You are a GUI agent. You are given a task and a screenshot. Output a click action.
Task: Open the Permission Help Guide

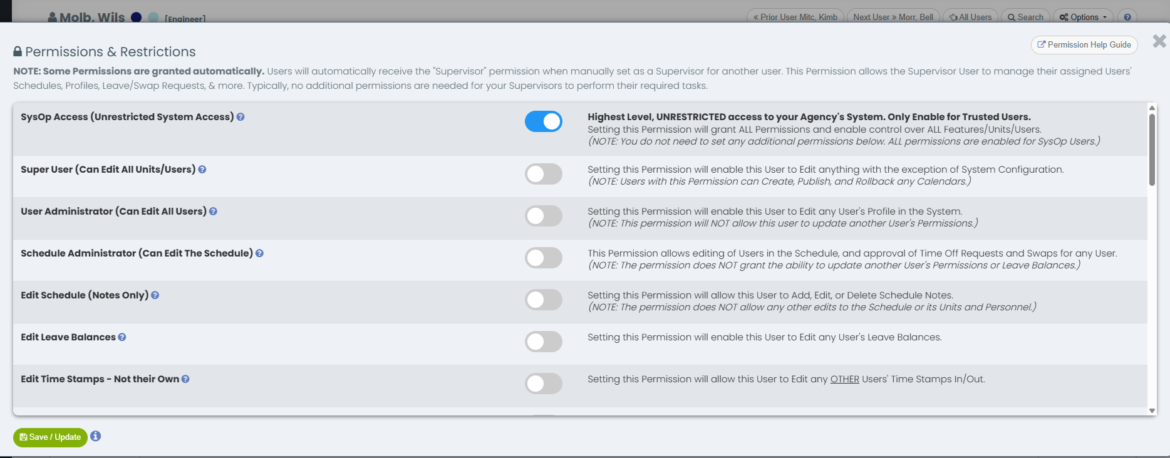[x=1084, y=45]
